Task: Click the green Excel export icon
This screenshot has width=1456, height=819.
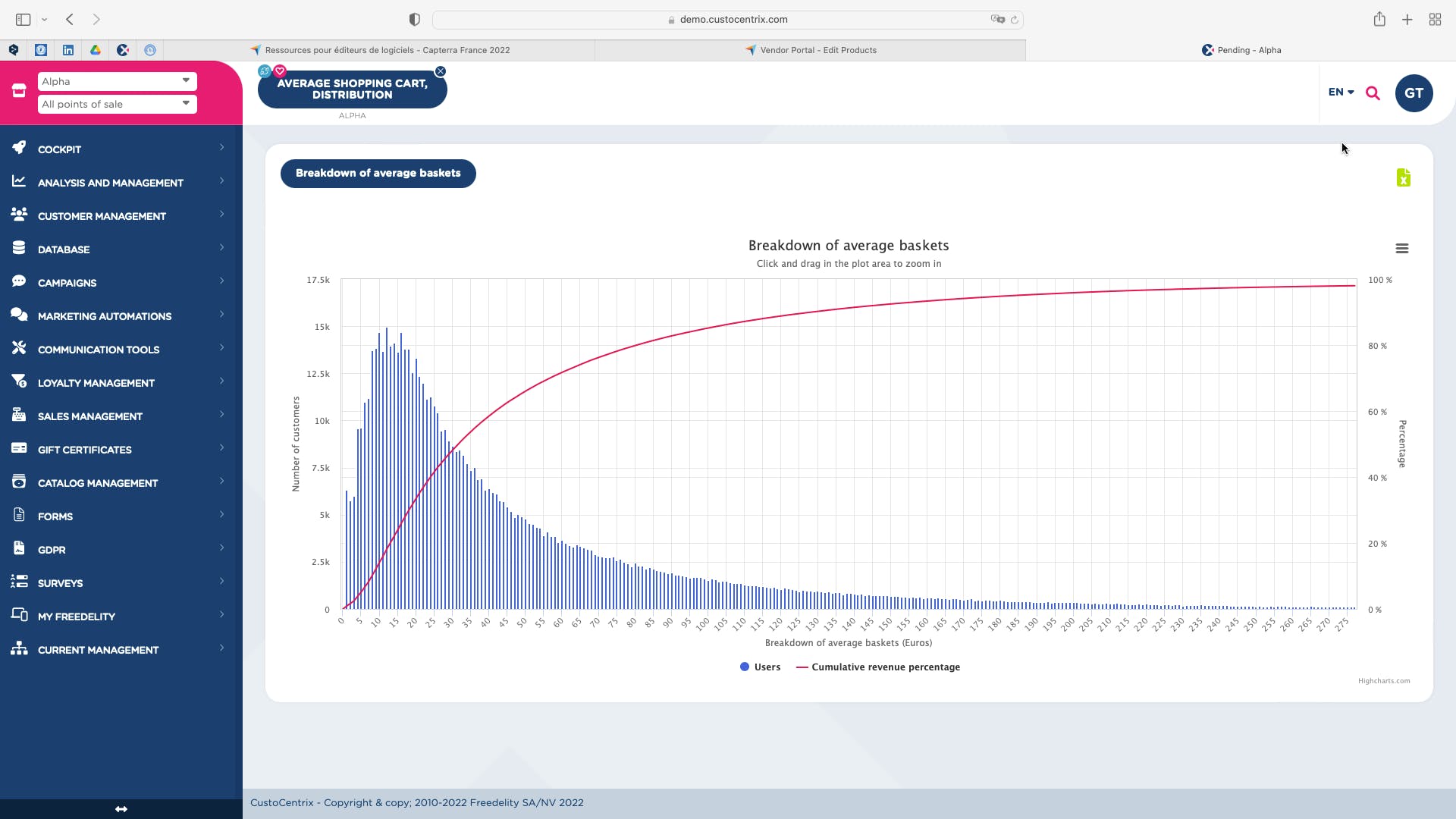Action: coord(1403,177)
